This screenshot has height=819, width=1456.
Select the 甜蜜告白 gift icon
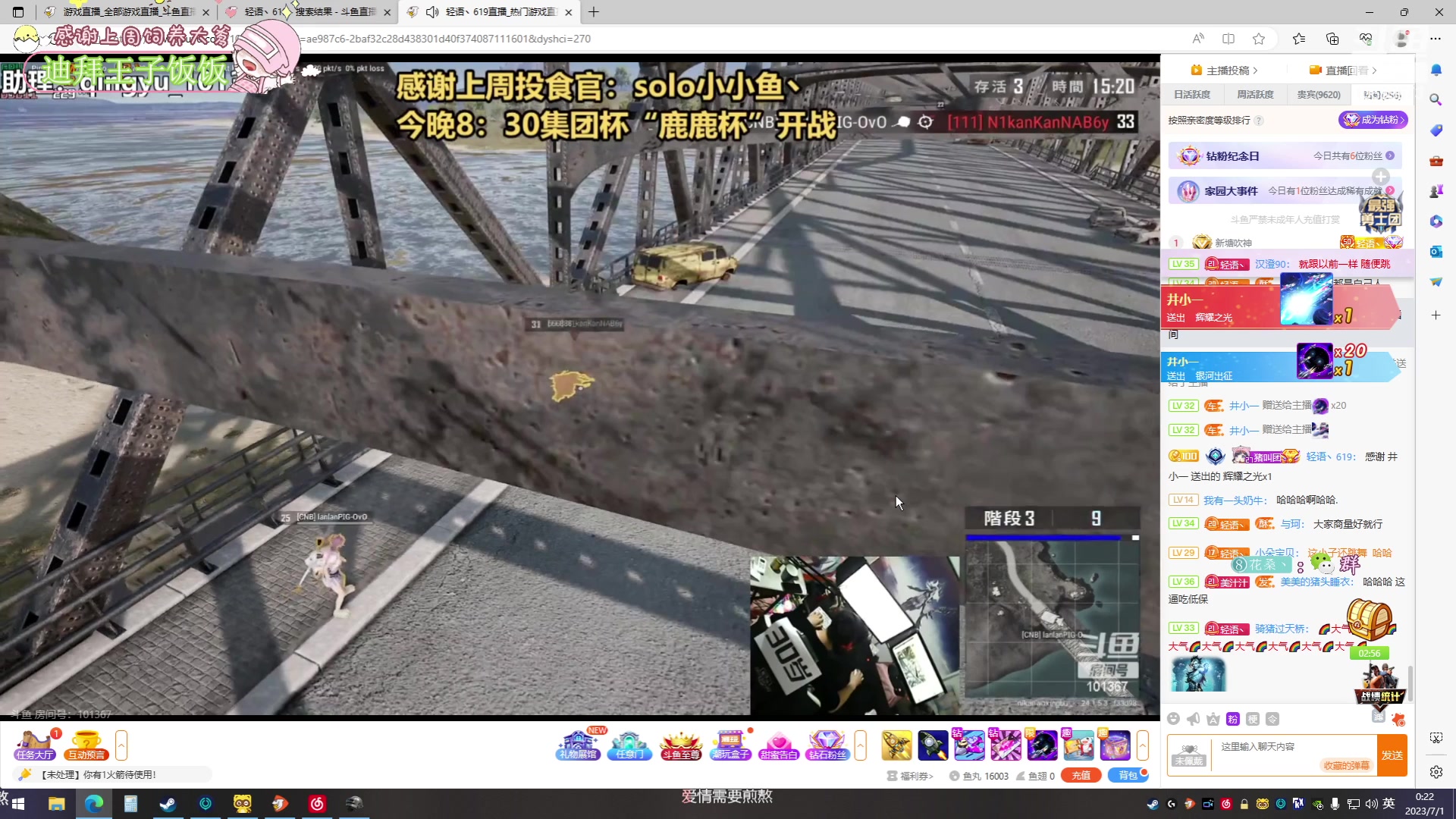point(780,745)
